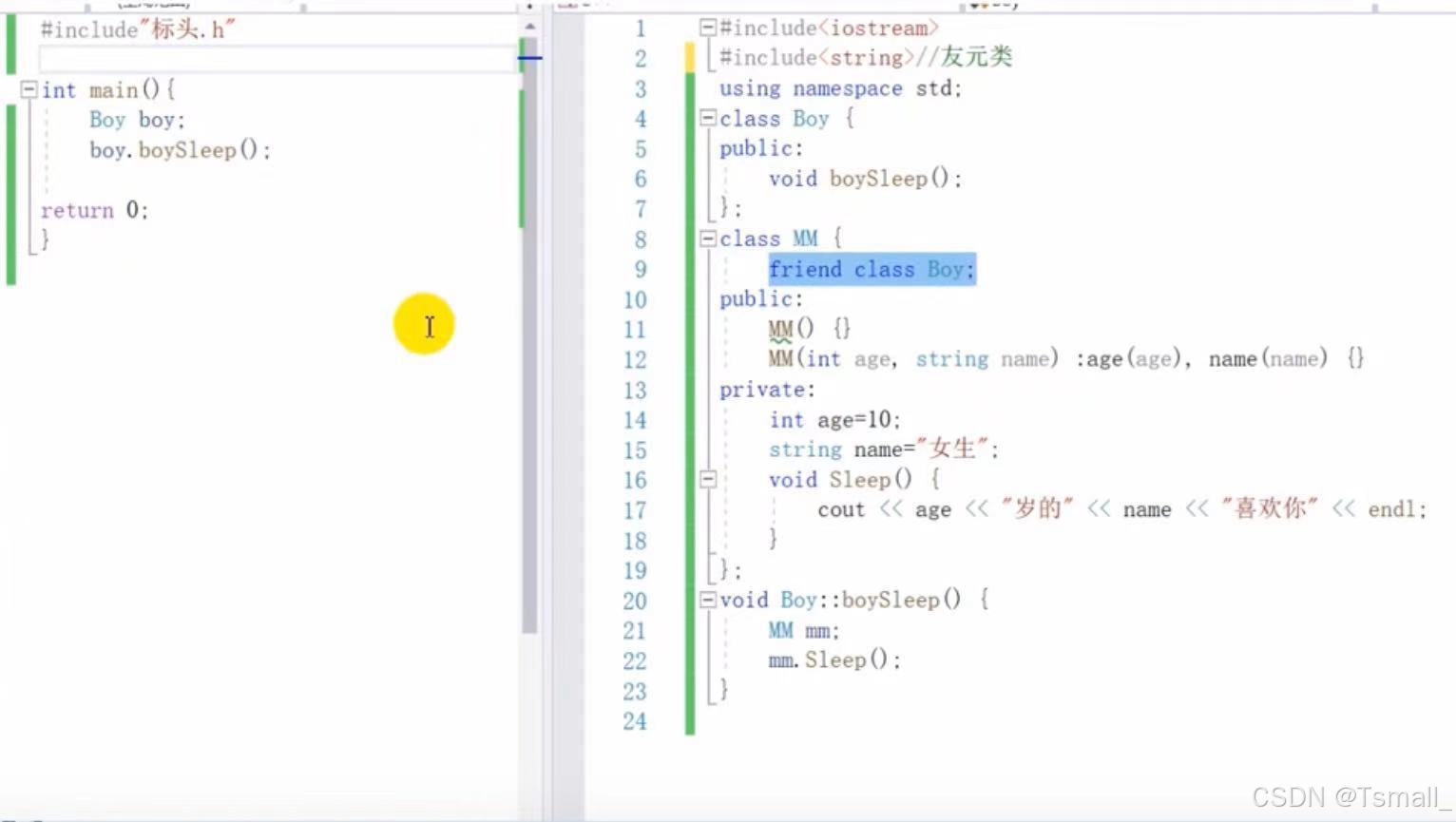Click the 'class Boy {' declaration
This screenshot has width=1456, height=822.
[787, 119]
